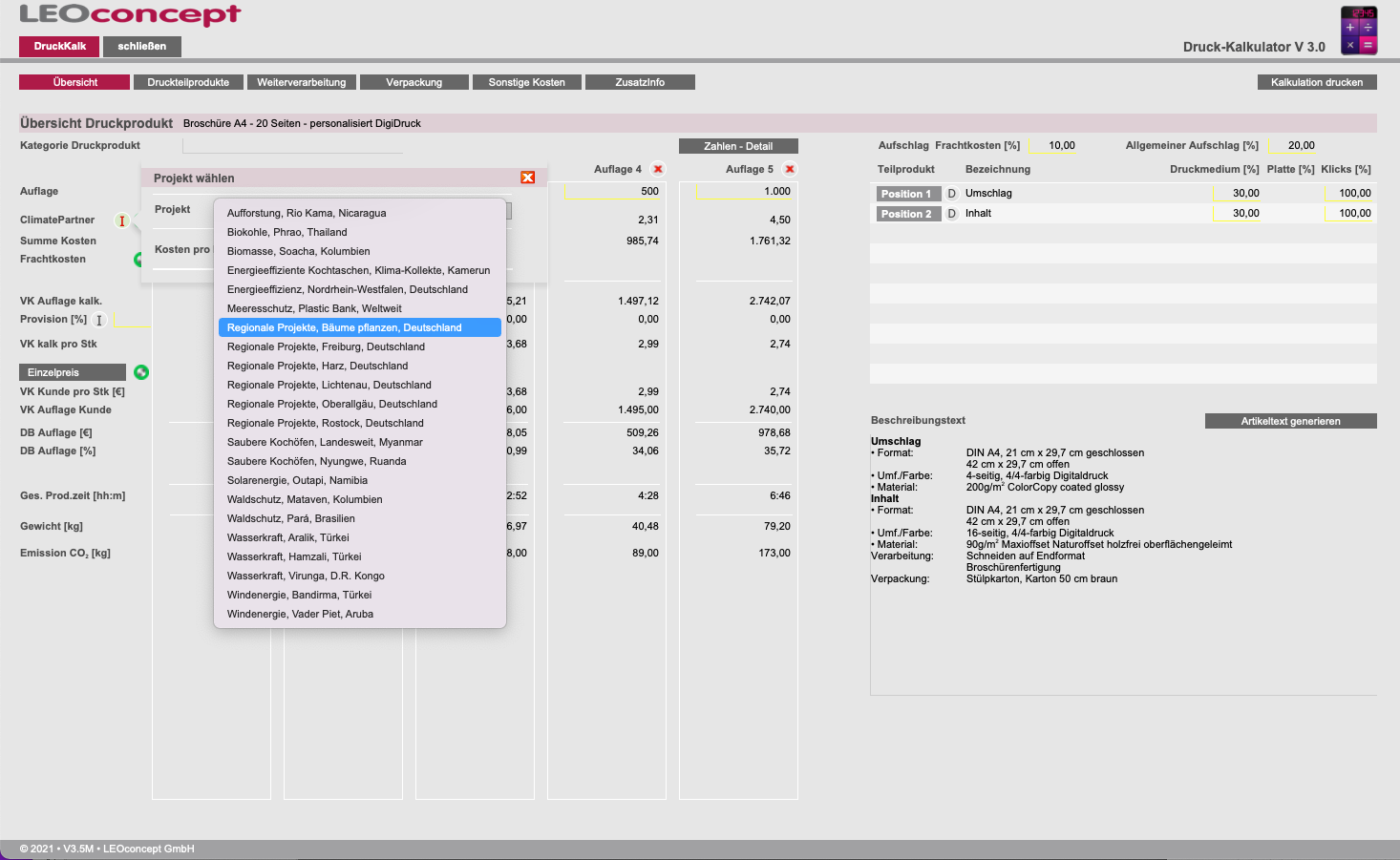Screen dimensions: 1400x860
Task: Select Aufforstung, Rio Kama, Nicaragua project
Action: [307, 213]
